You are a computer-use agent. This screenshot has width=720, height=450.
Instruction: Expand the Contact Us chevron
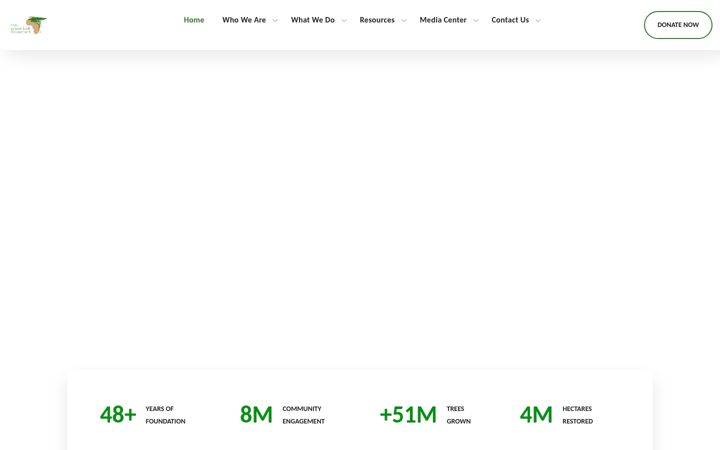point(538,21)
